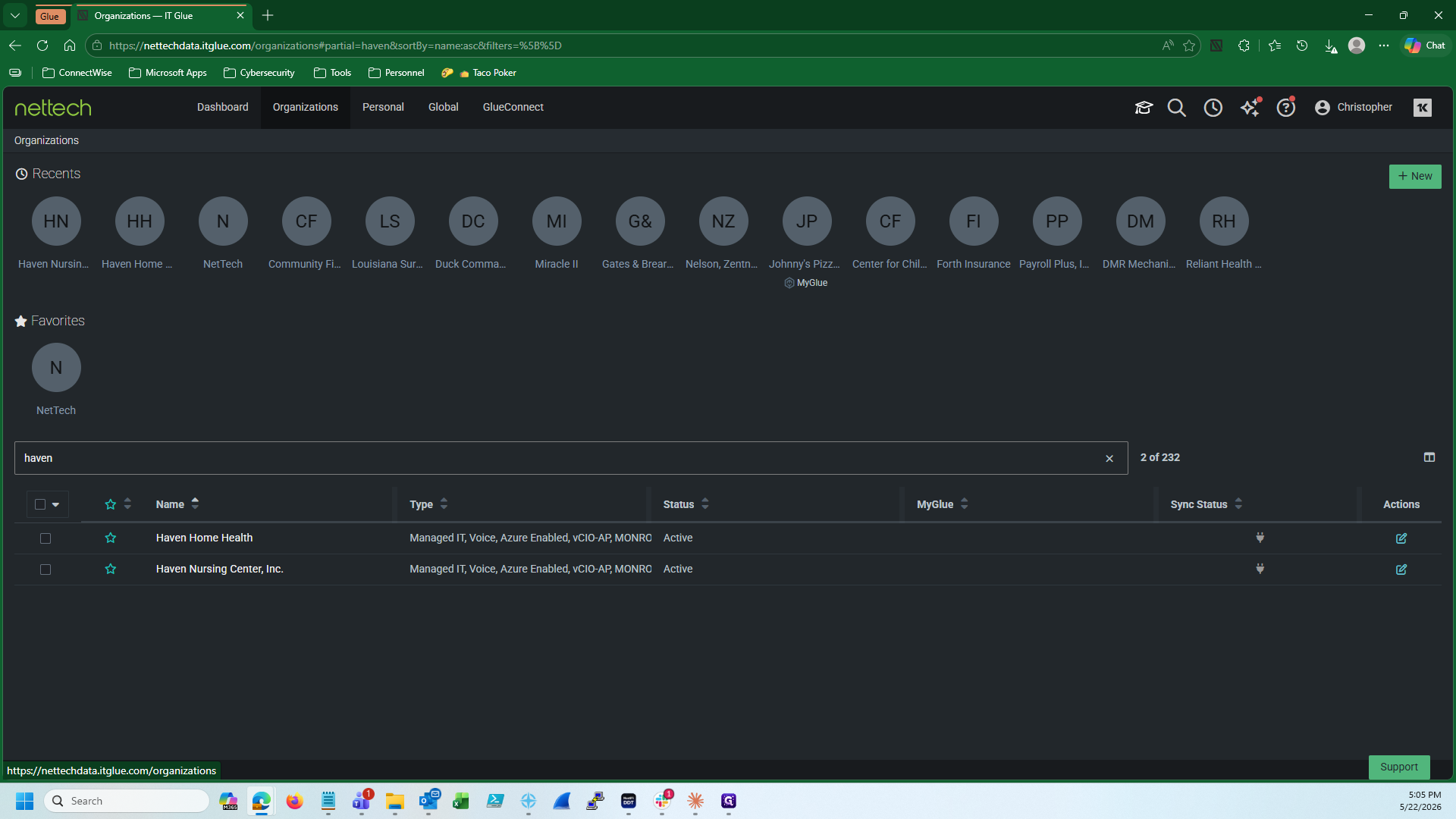Open Firefox from the taskbar
This screenshot has width=1456, height=819.
tap(294, 801)
